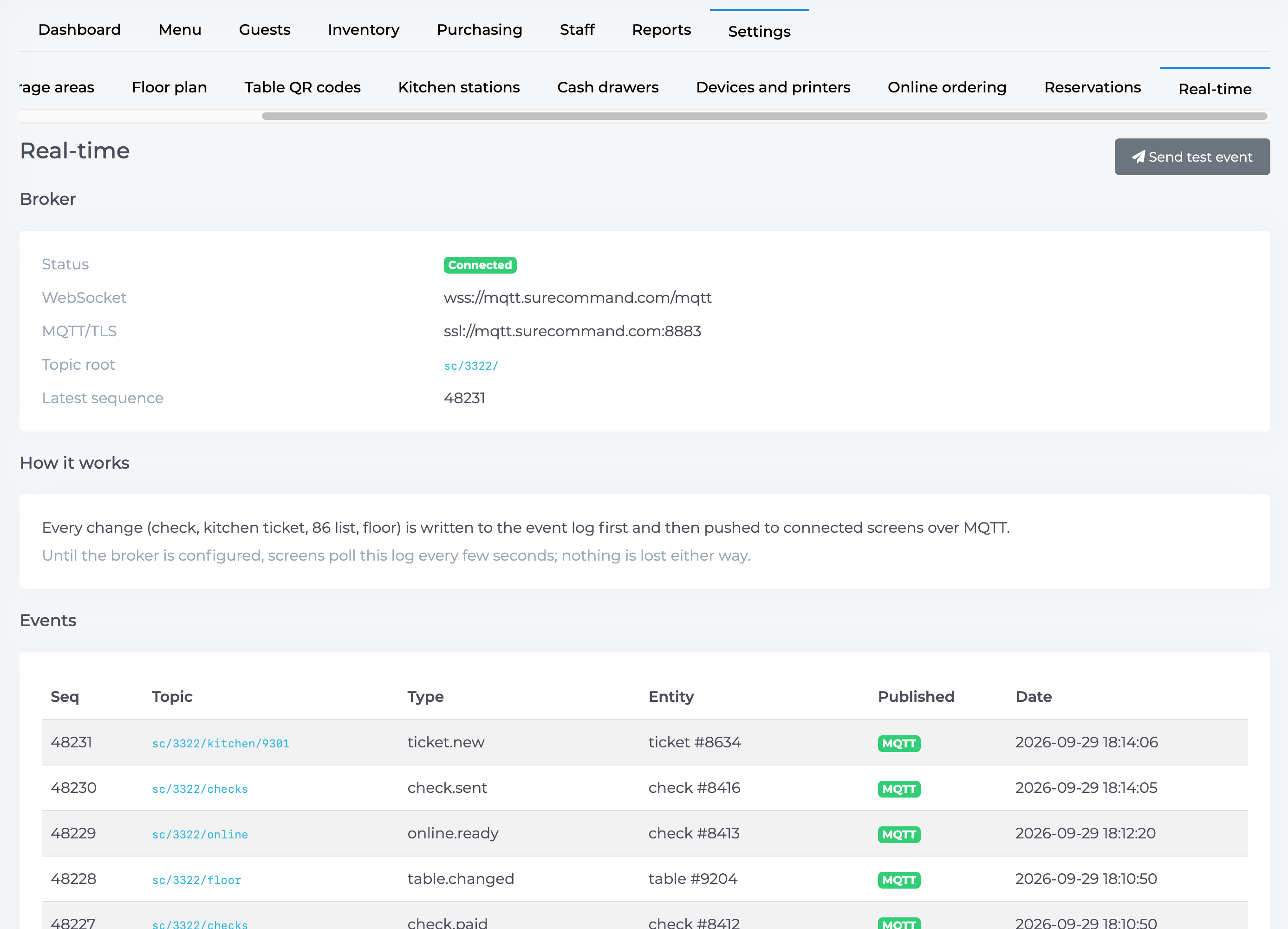Click the Published column header
The height and width of the screenshot is (929, 1288).
pyautogui.click(x=916, y=697)
